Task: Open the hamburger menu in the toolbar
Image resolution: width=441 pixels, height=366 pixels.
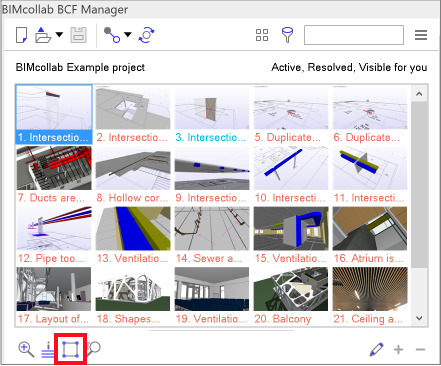Action: pyautogui.click(x=421, y=35)
